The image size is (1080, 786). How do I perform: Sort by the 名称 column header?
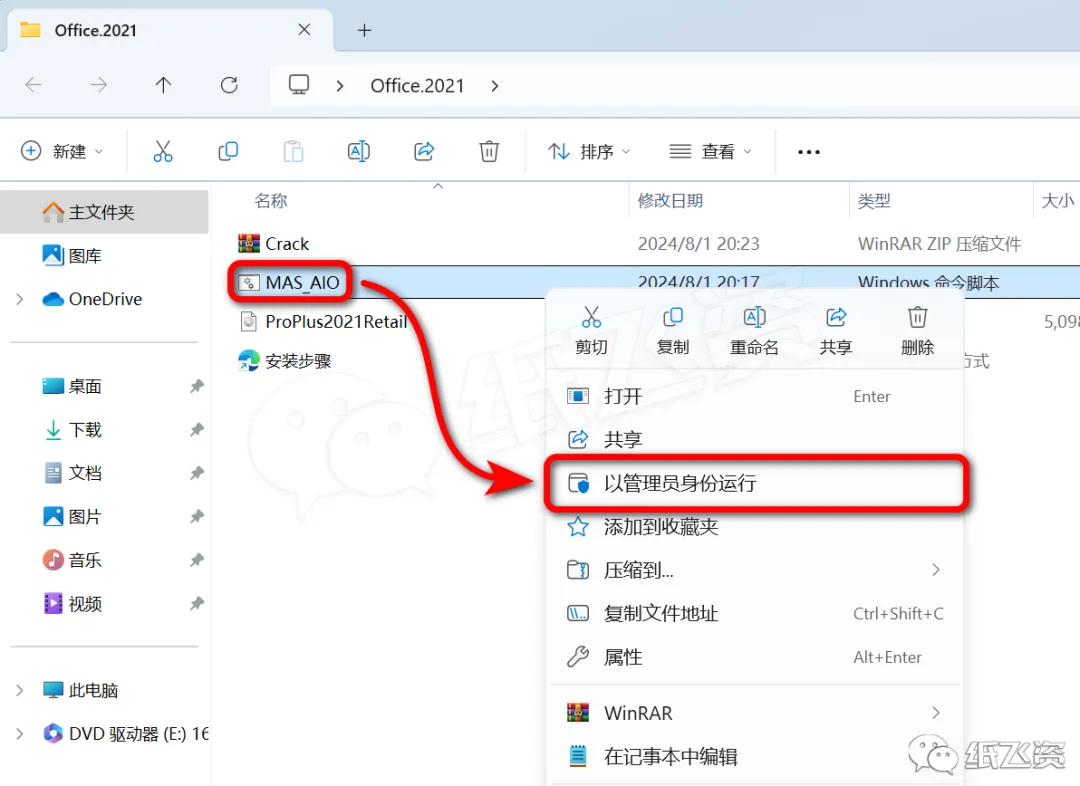(x=271, y=200)
